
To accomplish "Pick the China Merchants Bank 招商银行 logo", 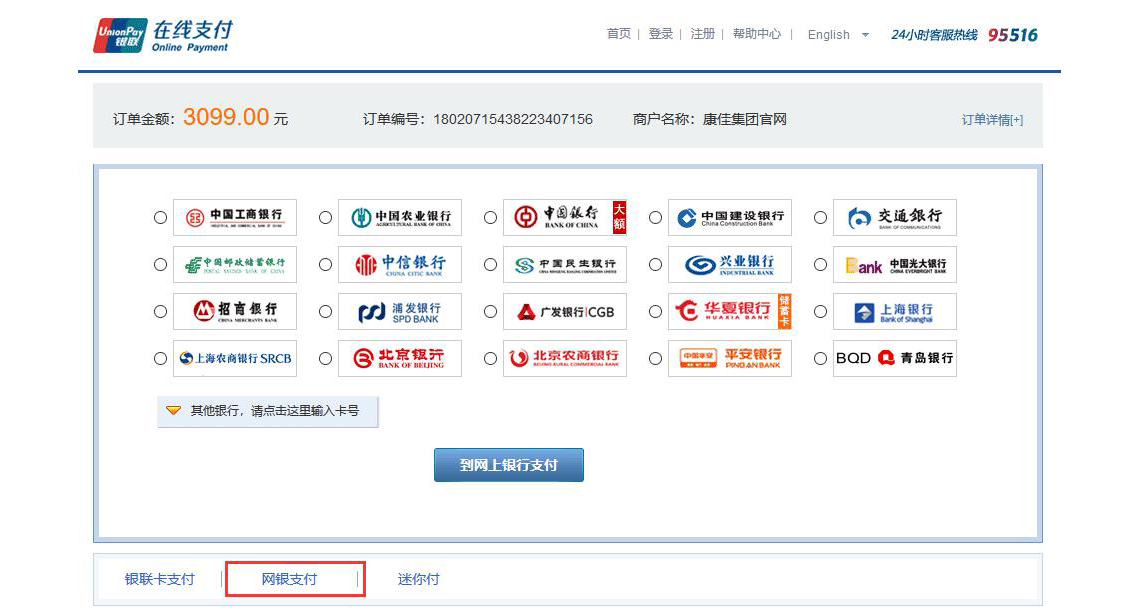I will (235, 311).
